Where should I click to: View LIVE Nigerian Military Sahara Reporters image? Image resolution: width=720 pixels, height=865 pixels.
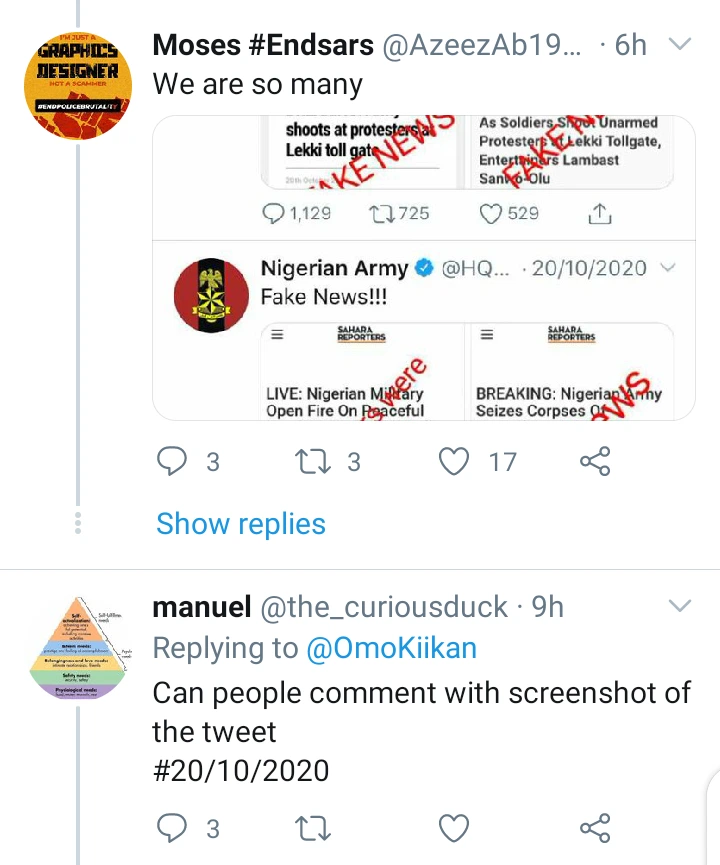(360, 370)
